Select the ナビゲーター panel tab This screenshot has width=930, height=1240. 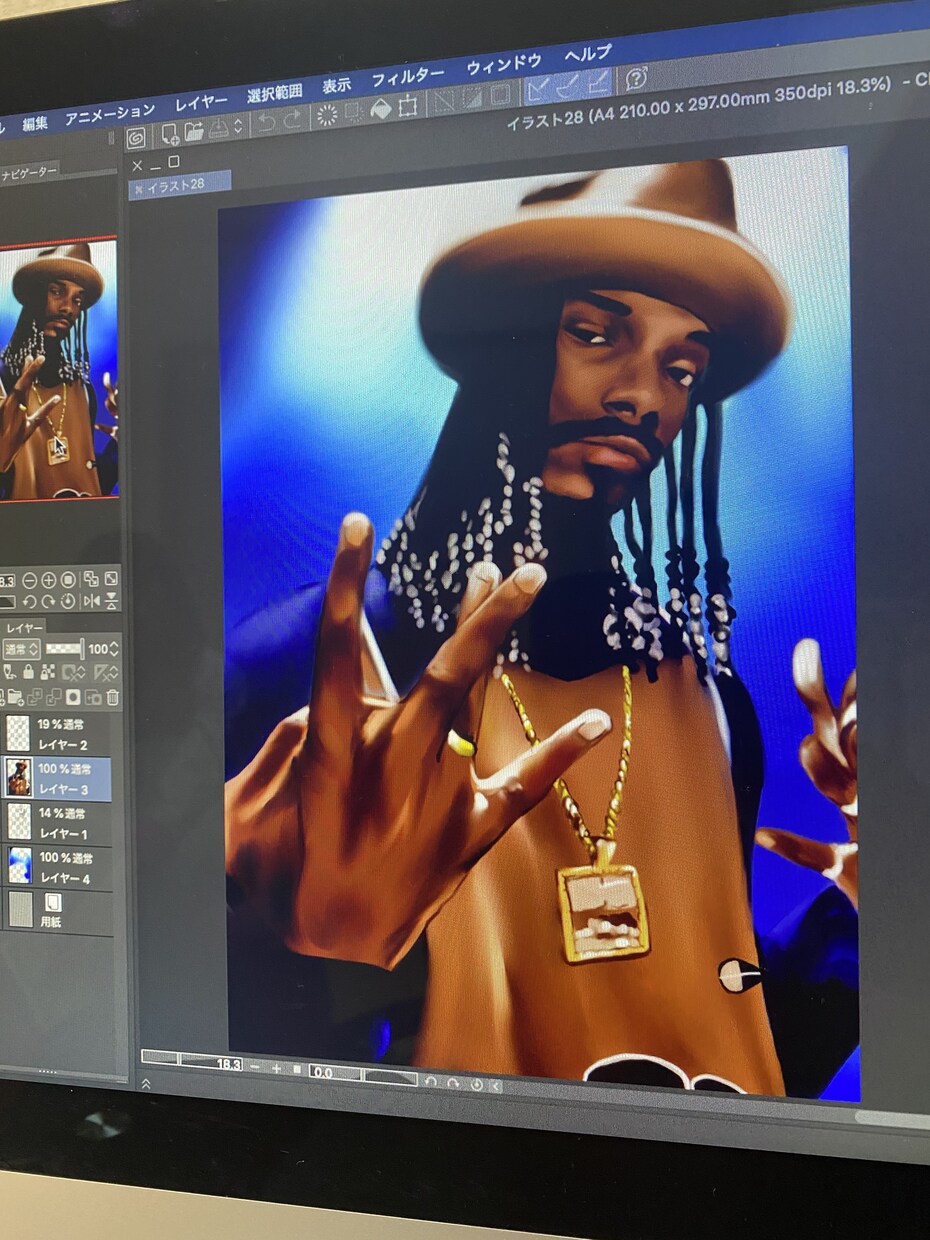29,172
